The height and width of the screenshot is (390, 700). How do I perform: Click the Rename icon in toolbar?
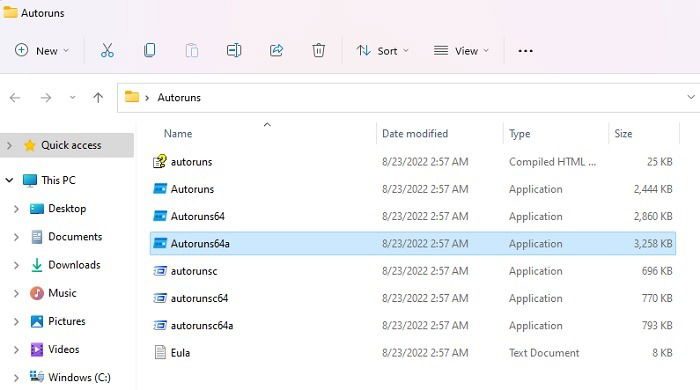pos(234,50)
